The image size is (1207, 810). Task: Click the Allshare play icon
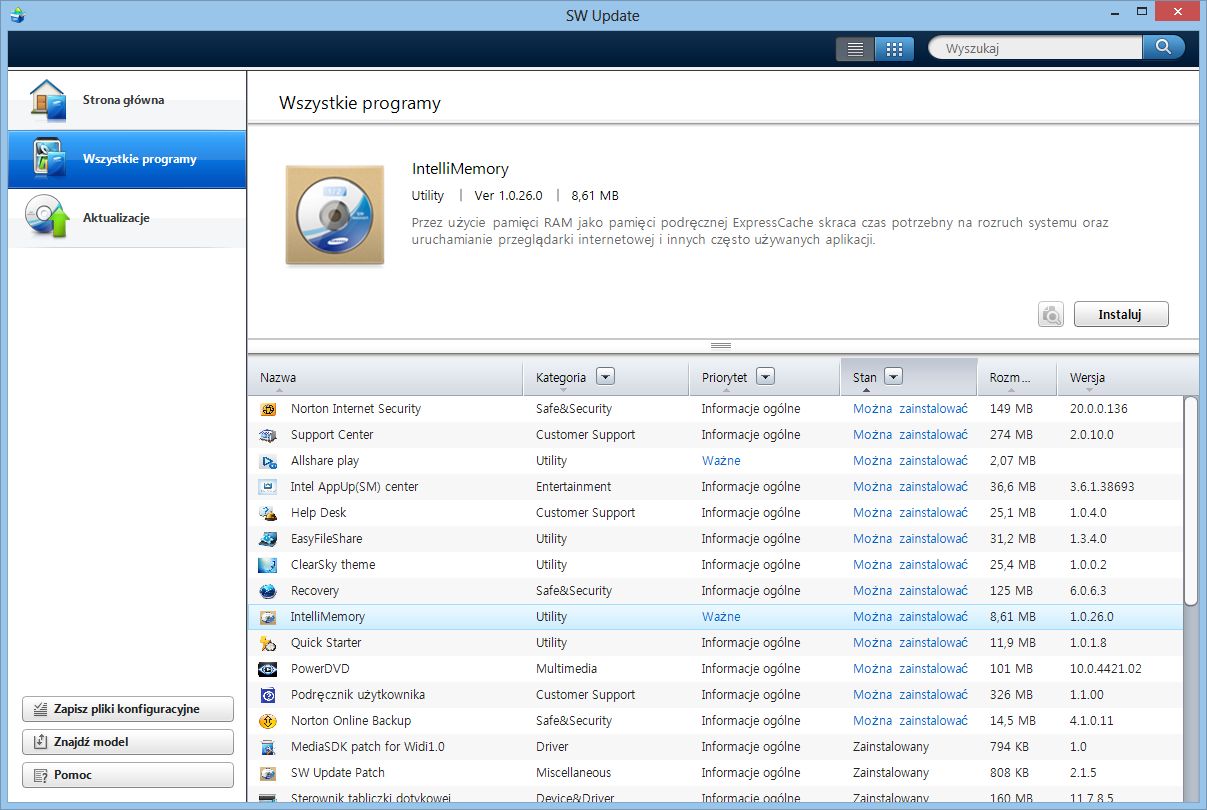268,461
